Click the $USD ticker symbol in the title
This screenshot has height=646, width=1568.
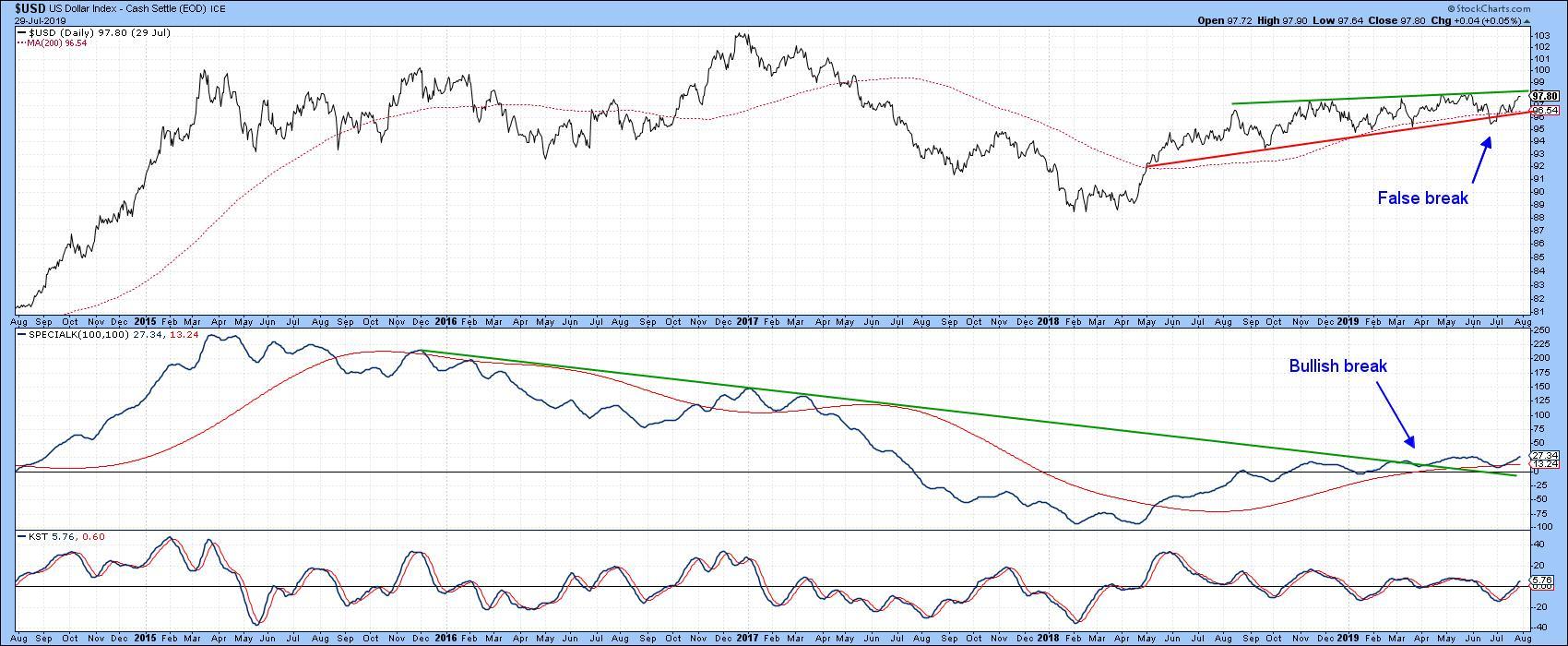pos(31,7)
